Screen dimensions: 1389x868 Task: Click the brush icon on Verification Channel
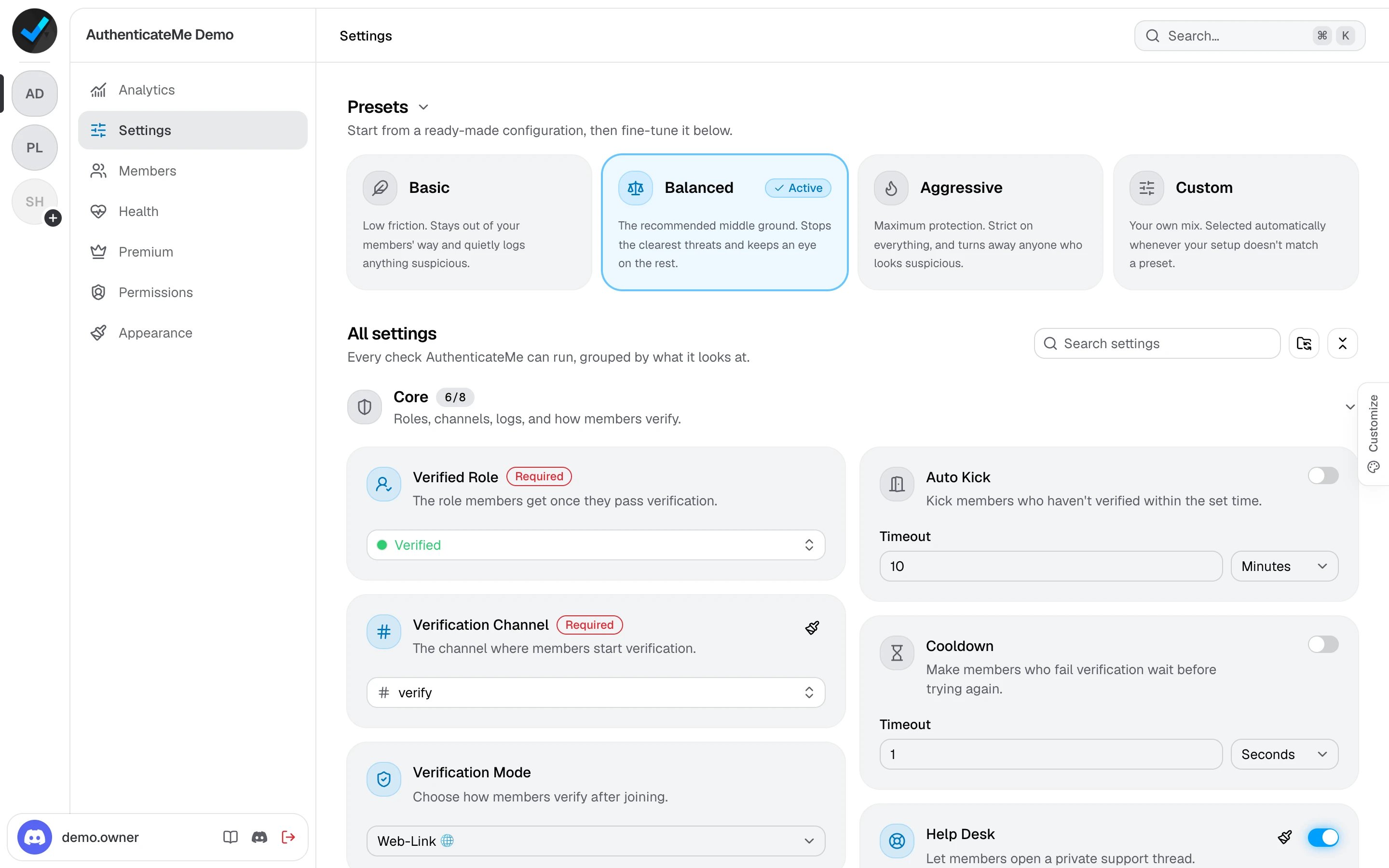click(812, 627)
